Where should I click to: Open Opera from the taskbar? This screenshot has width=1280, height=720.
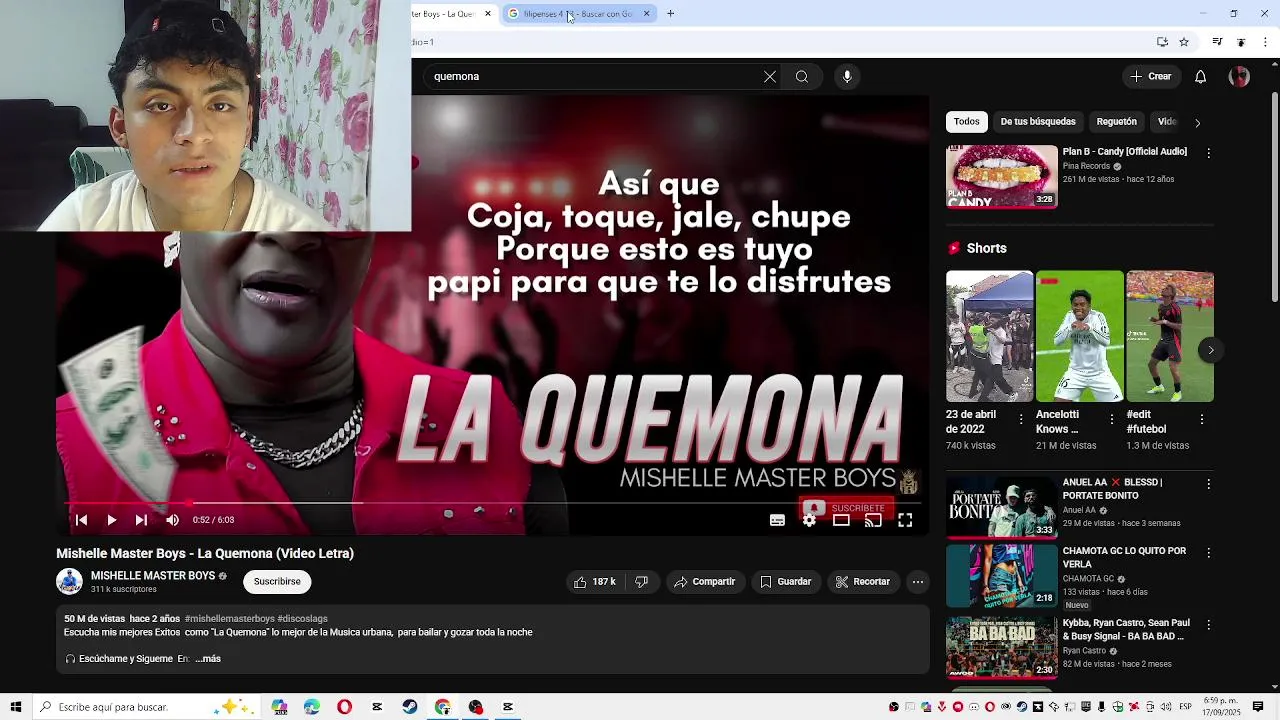pos(344,707)
